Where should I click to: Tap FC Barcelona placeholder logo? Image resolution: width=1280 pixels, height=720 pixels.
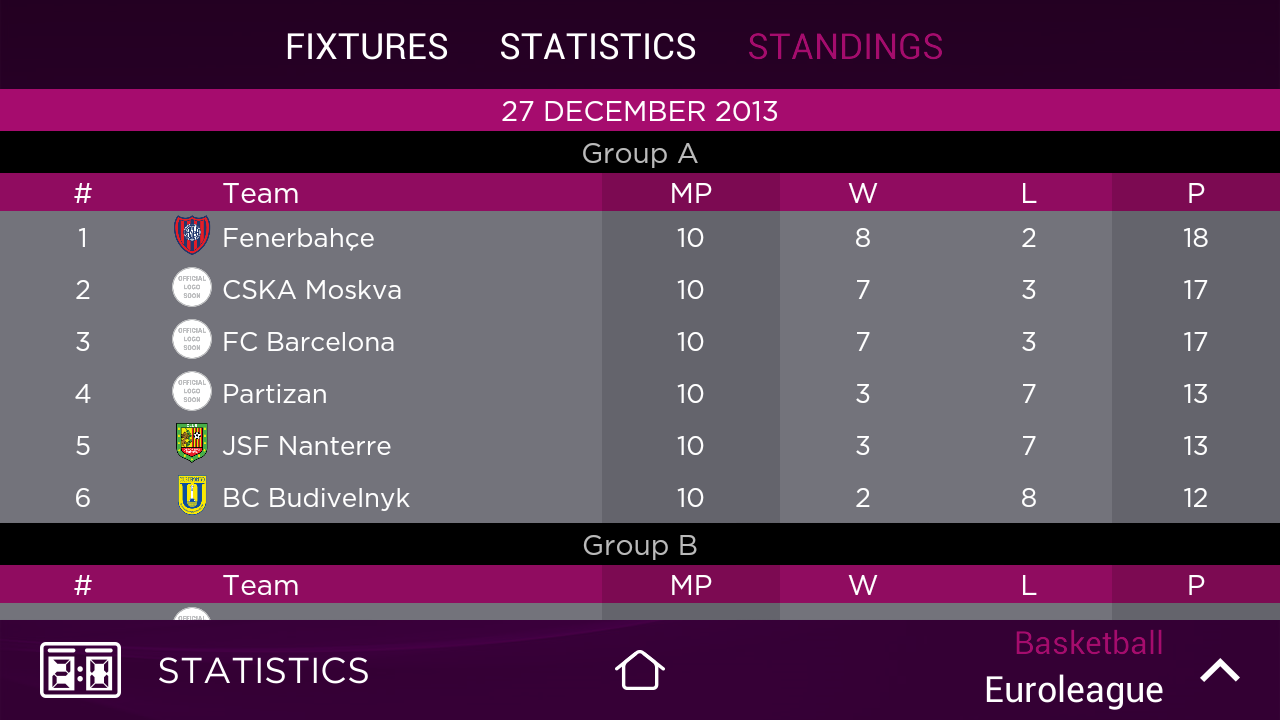pyautogui.click(x=192, y=340)
